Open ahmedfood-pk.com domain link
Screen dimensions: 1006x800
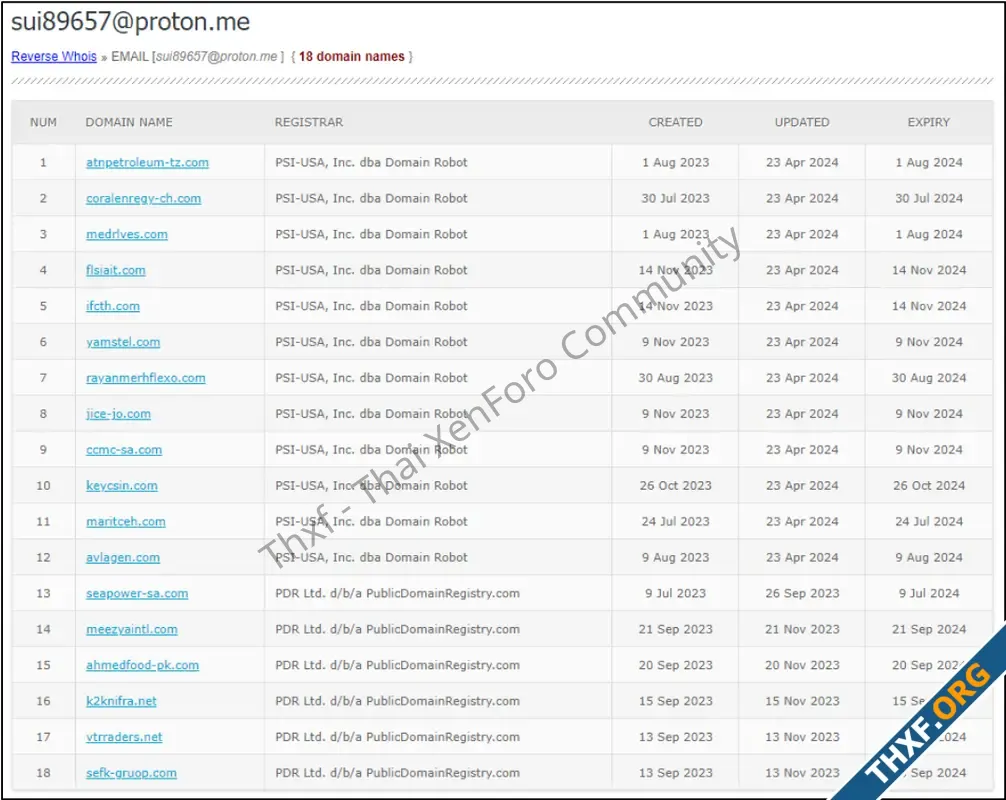(x=142, y=665)
